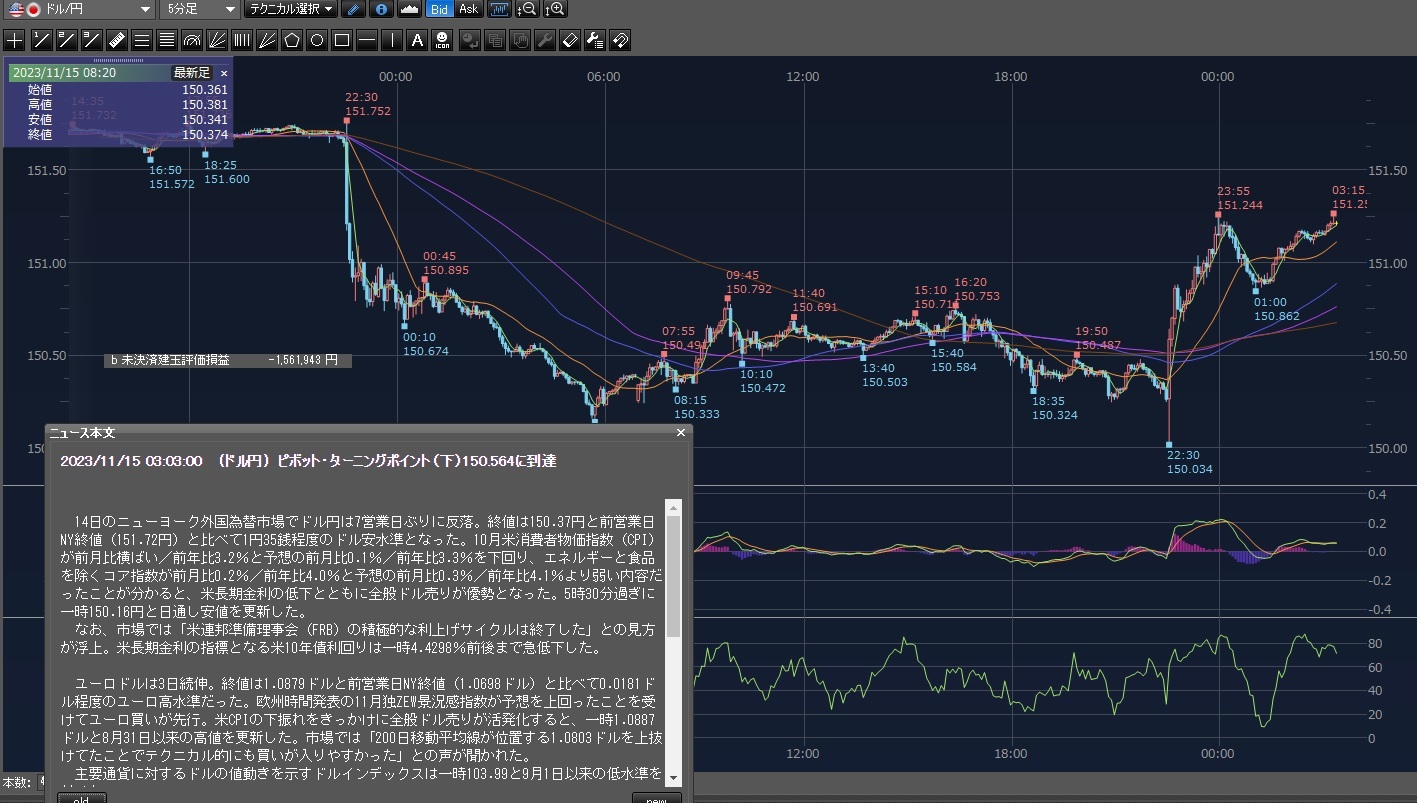Close the ニュース本文 news panel
The height and width of the screenshot is (803, 1417).
tap(681, 433)
